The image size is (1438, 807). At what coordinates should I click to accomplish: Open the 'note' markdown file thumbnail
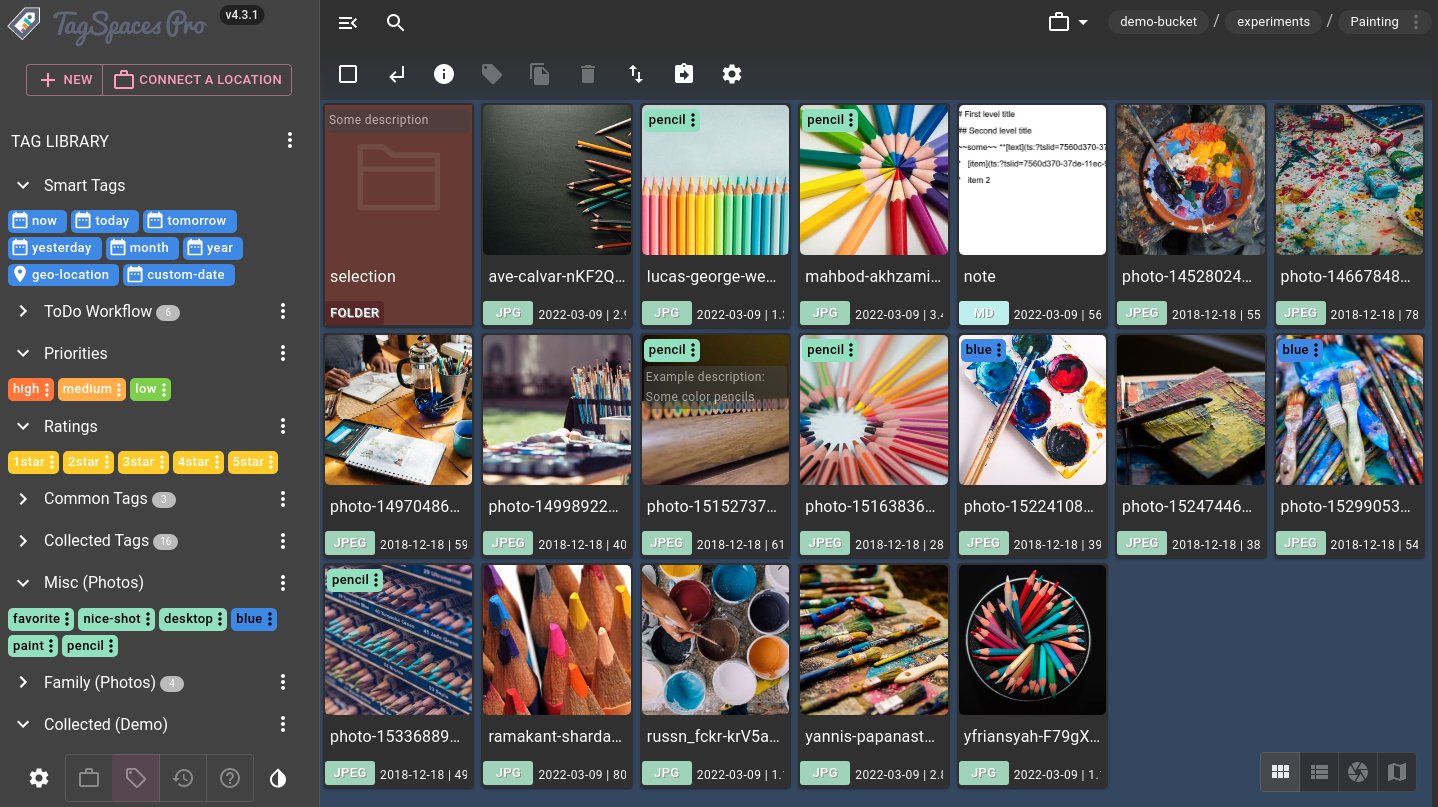point(1032,180)
